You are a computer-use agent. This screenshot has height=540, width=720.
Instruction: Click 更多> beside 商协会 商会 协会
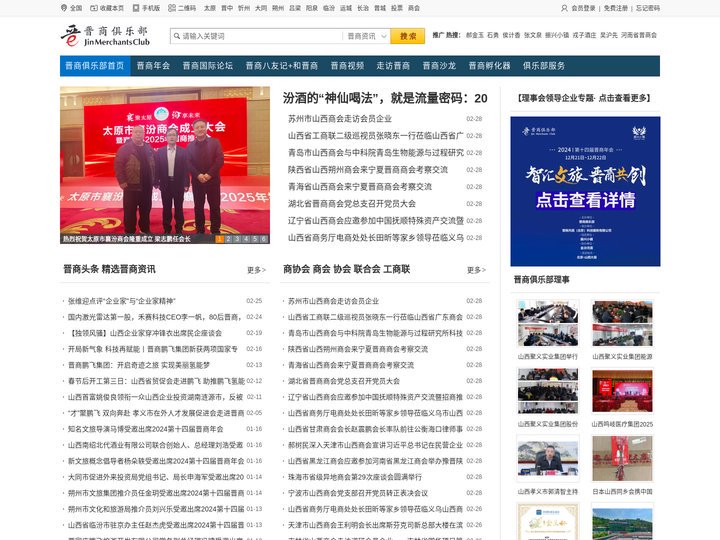476,270
